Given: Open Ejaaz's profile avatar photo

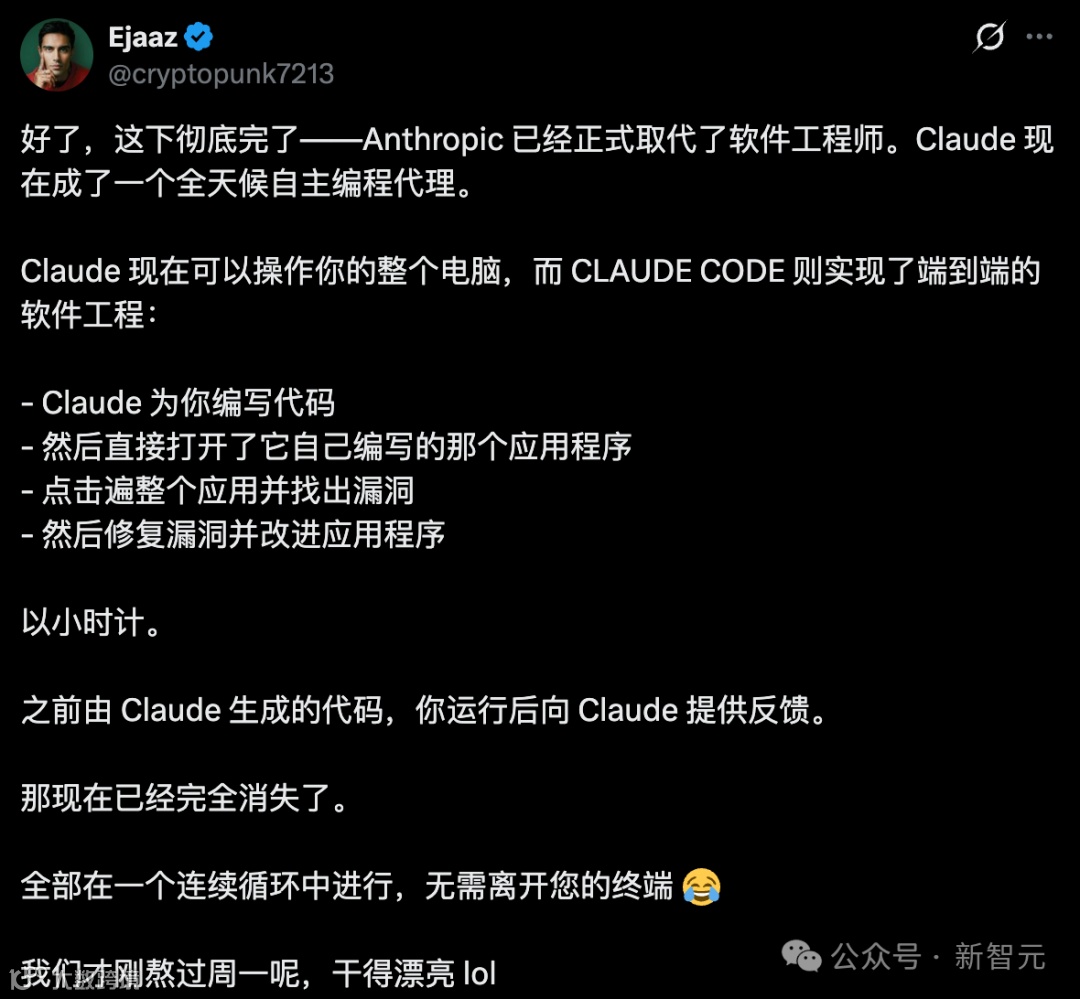Looking at the screenshot, I should click(x=56, y=55).
